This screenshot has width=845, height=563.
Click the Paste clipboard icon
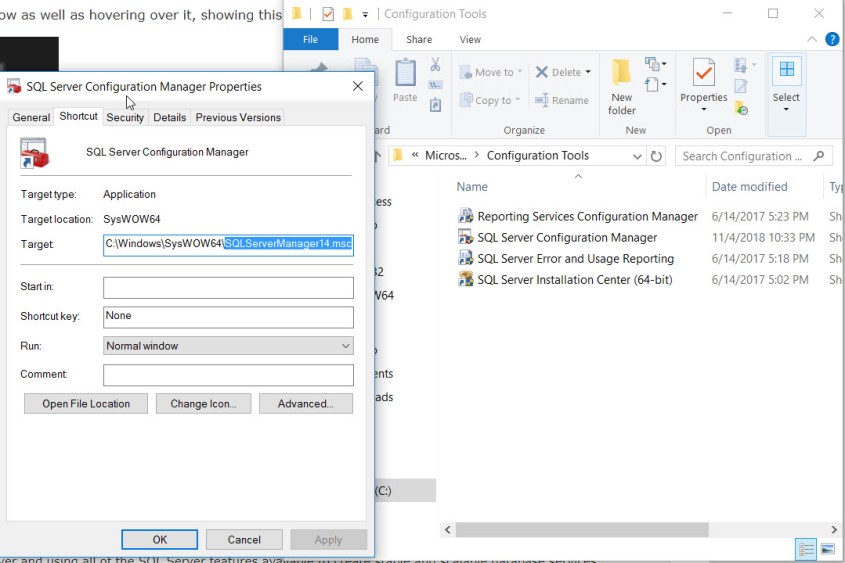[405, 74]
